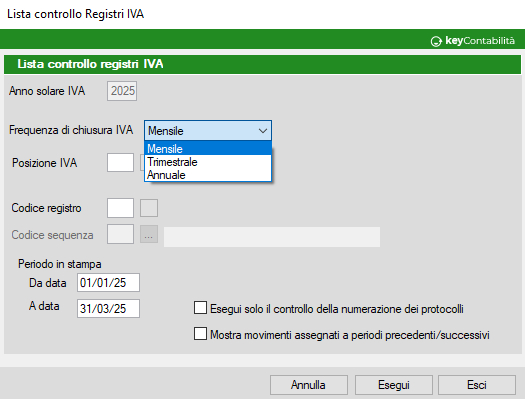Click the Codice sequenza code field
525x399 pixels.
[120, 234]
